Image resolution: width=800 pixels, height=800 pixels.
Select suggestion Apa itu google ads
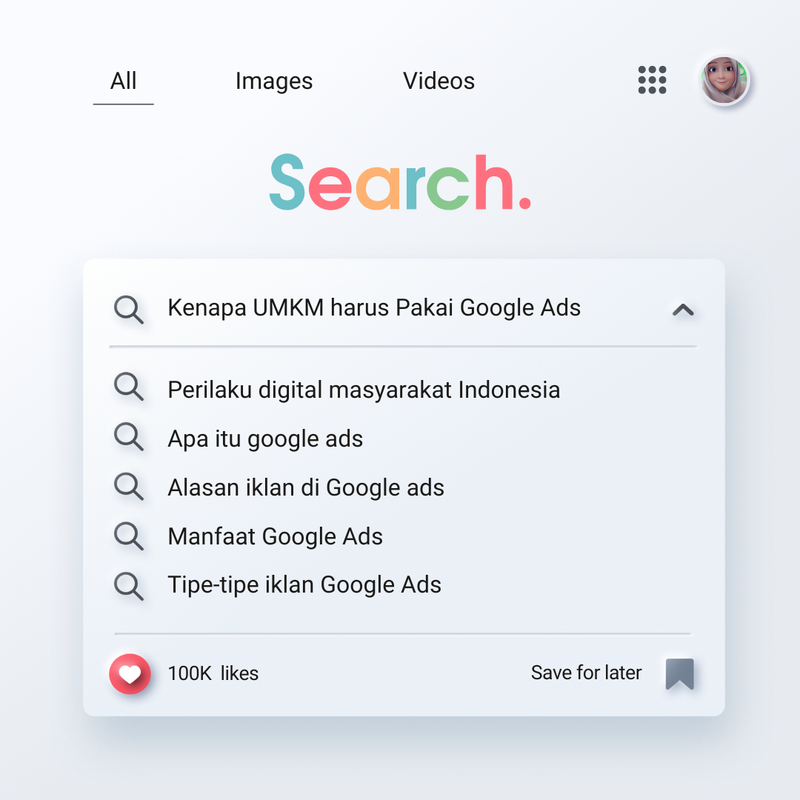(x=265, y=439)
